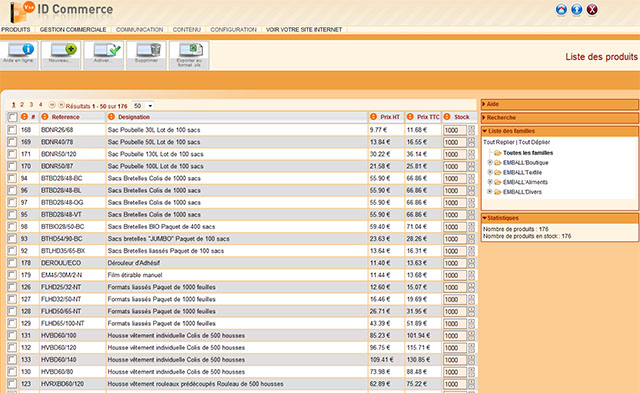
Task: Open the PRODUITS menu
Action: click(16, 30)
